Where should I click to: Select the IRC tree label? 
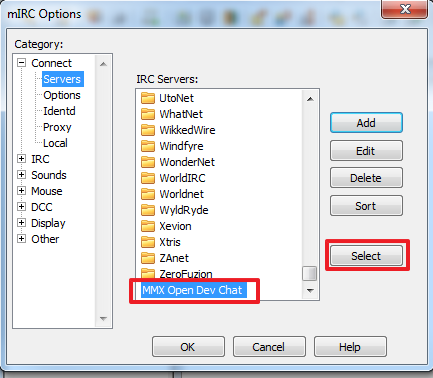40,159
